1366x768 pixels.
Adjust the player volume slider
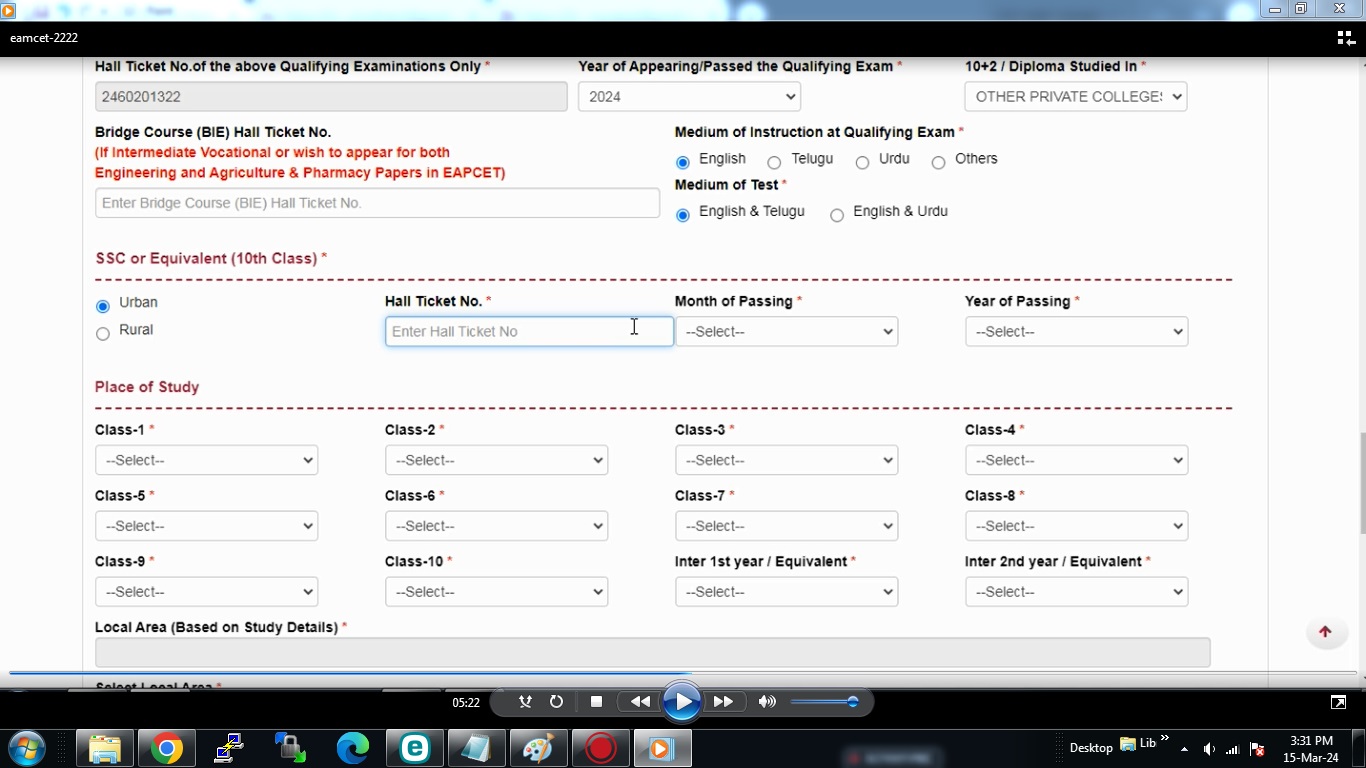click(x=825, y=702)
